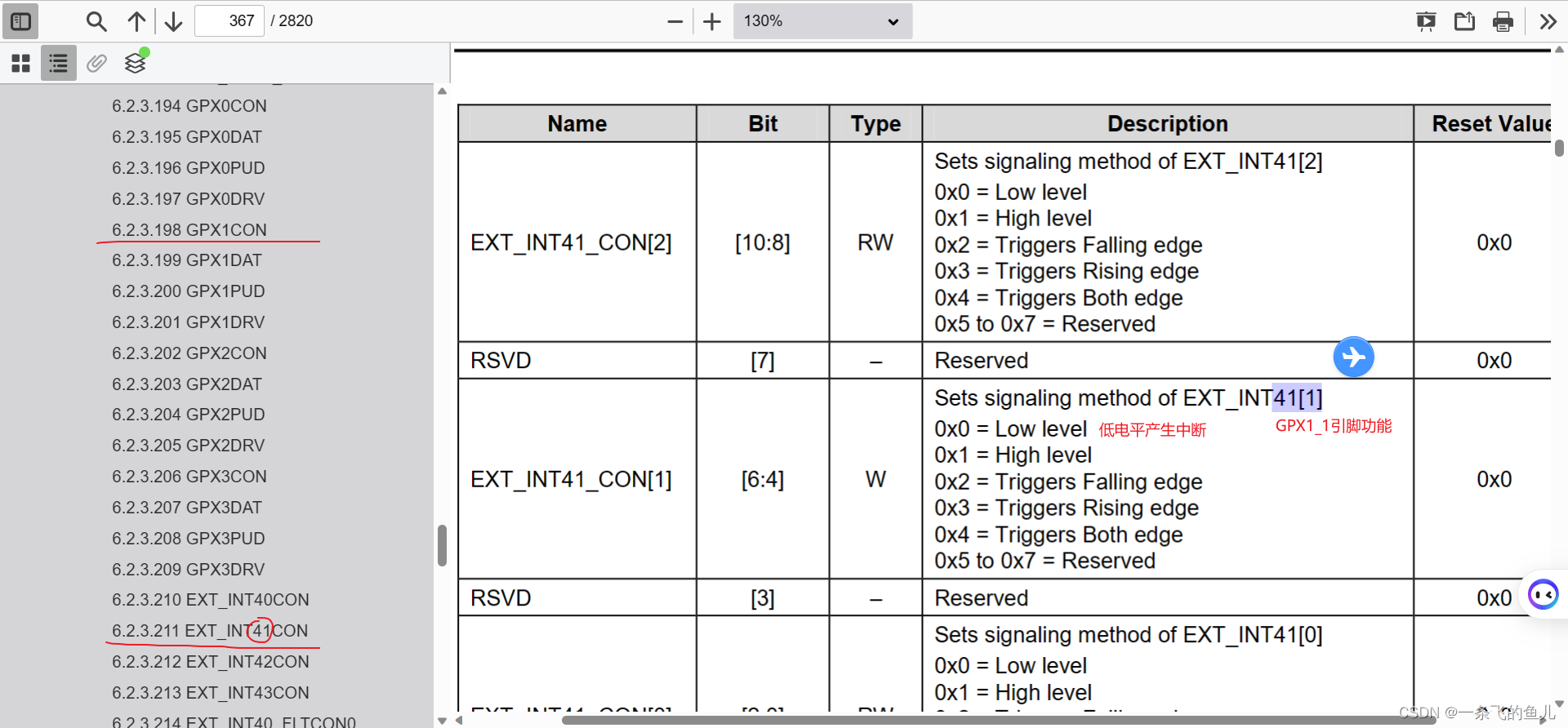The image size is (1568, 728).
Task: Zoom in with the plus button
Action: tap(712, 21)
